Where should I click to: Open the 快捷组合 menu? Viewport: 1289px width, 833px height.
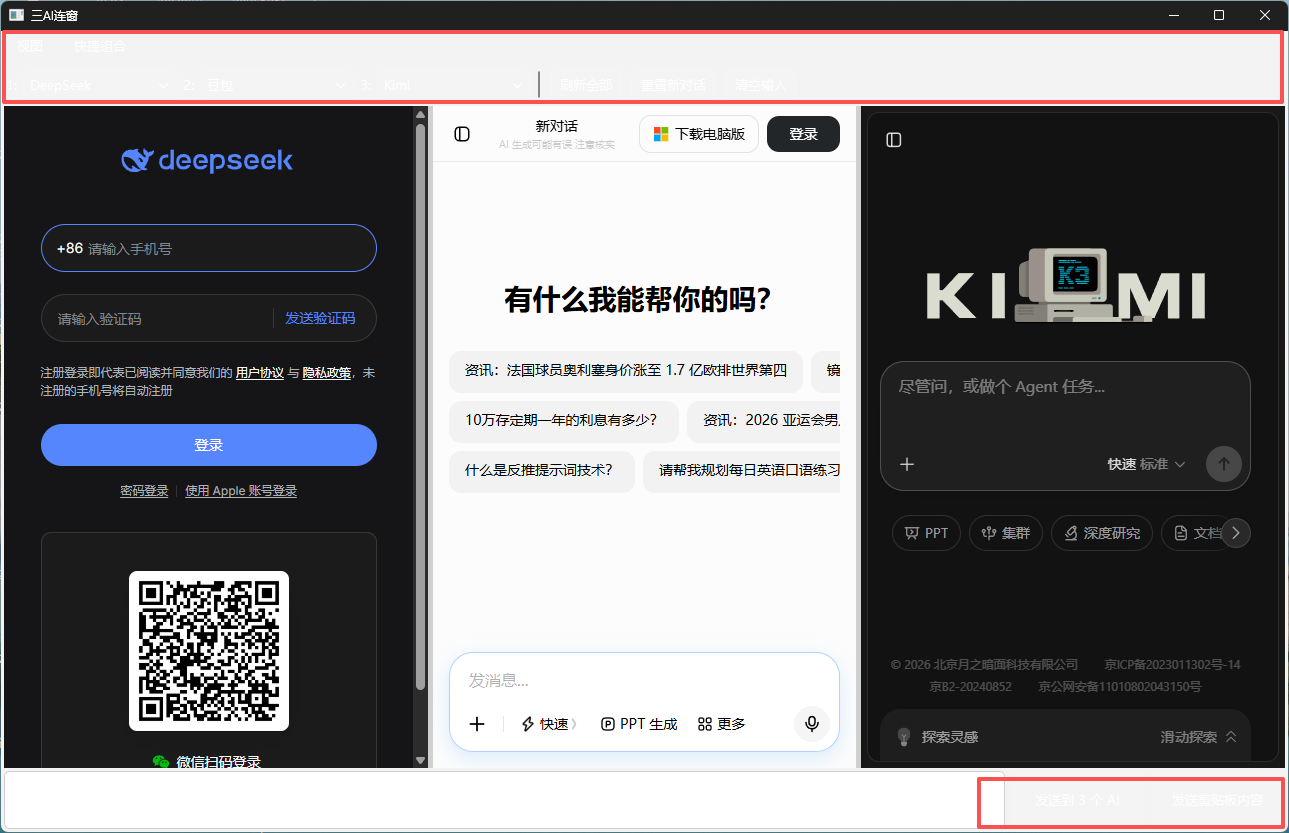tap(100, 46)
